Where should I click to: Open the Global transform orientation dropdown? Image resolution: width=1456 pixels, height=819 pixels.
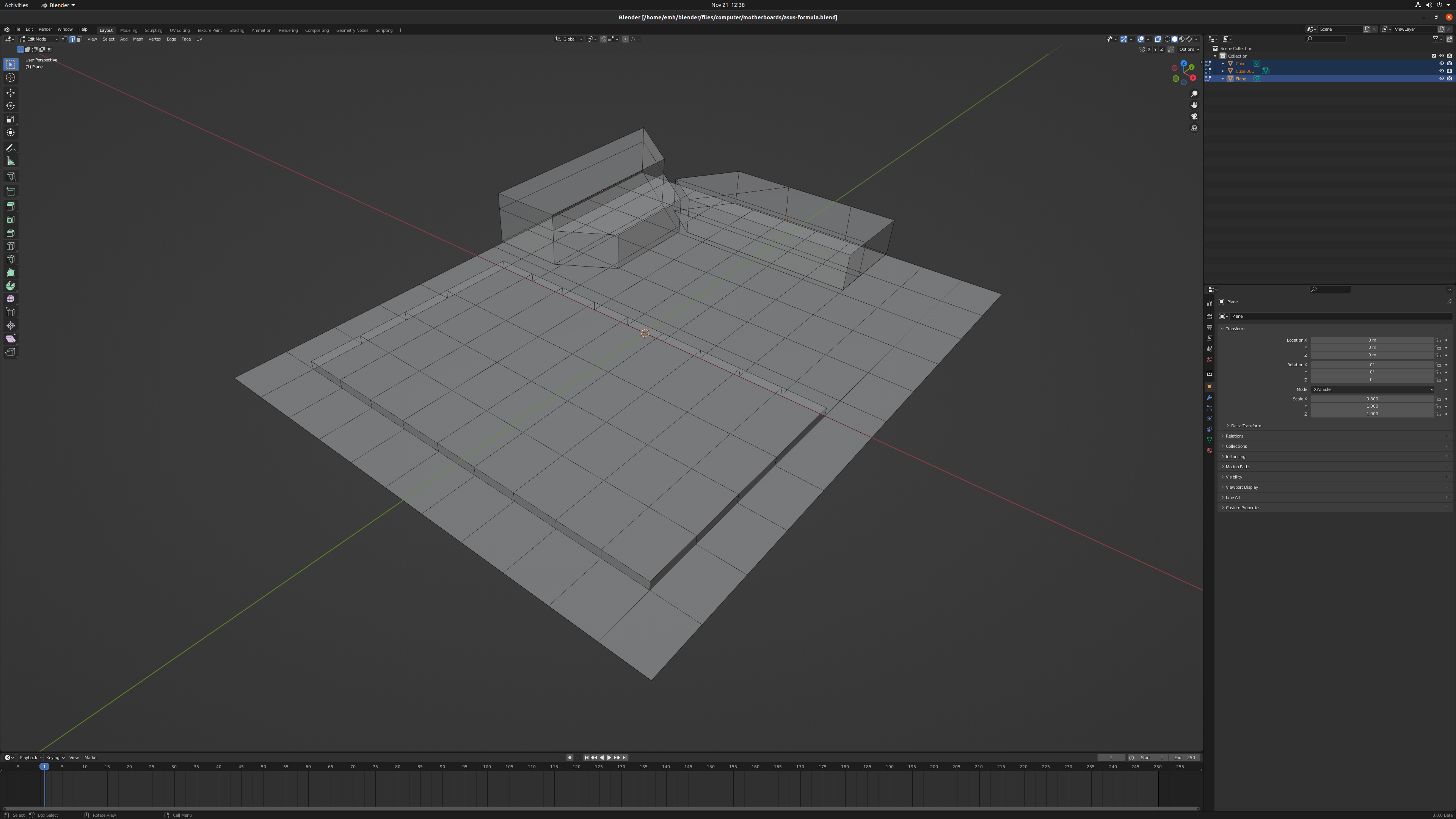pyautogui.click(x=569, y=39)
